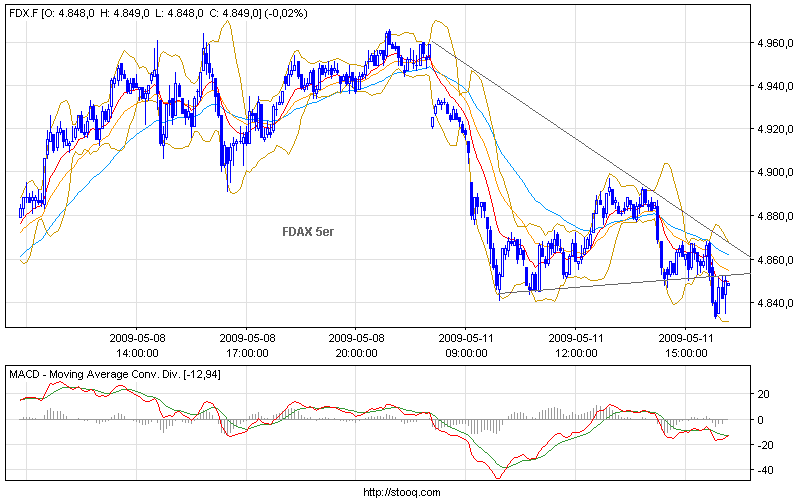Click the 4.880,0 price axis label
This screenshot has height=500, width=800.
pos(775,216)
